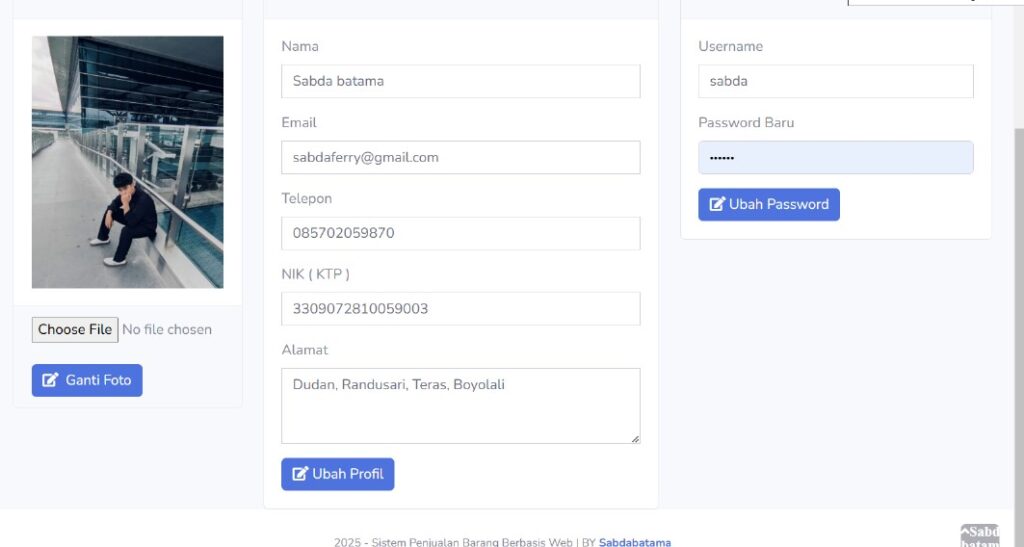The height and width of the screenshot is (547, 1024).
Task: Click the edit icon on Ubah Password
Action: click(x=717, y=204)
